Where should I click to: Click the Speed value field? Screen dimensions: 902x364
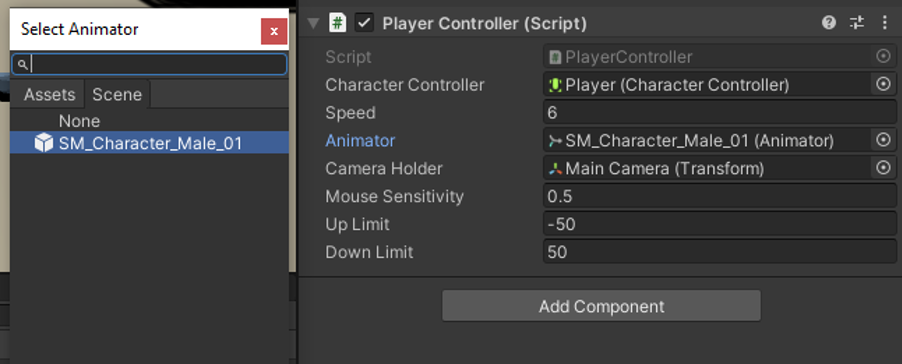[x=720, y=113]
